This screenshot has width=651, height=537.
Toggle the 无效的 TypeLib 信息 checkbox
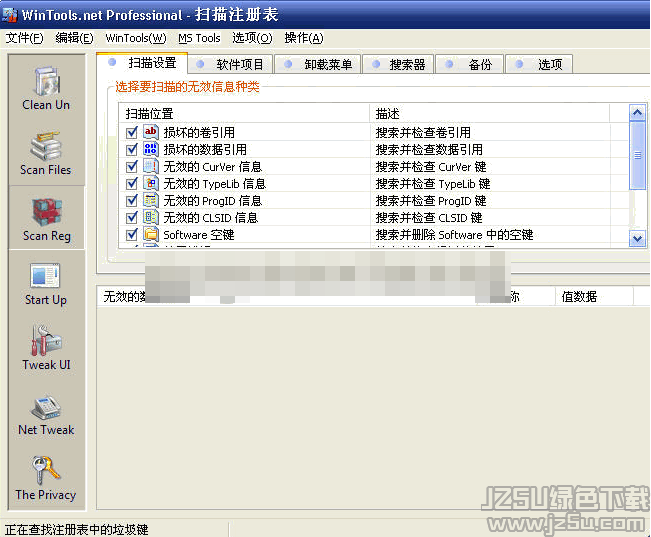132,184
